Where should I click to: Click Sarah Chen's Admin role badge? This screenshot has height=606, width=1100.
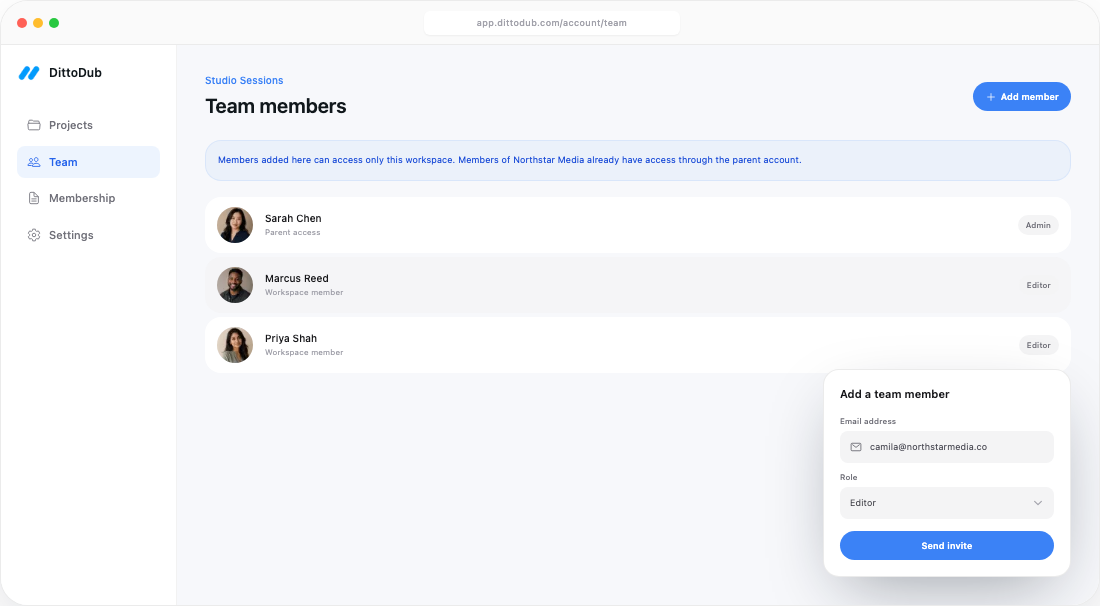(x=1038, y=225)
